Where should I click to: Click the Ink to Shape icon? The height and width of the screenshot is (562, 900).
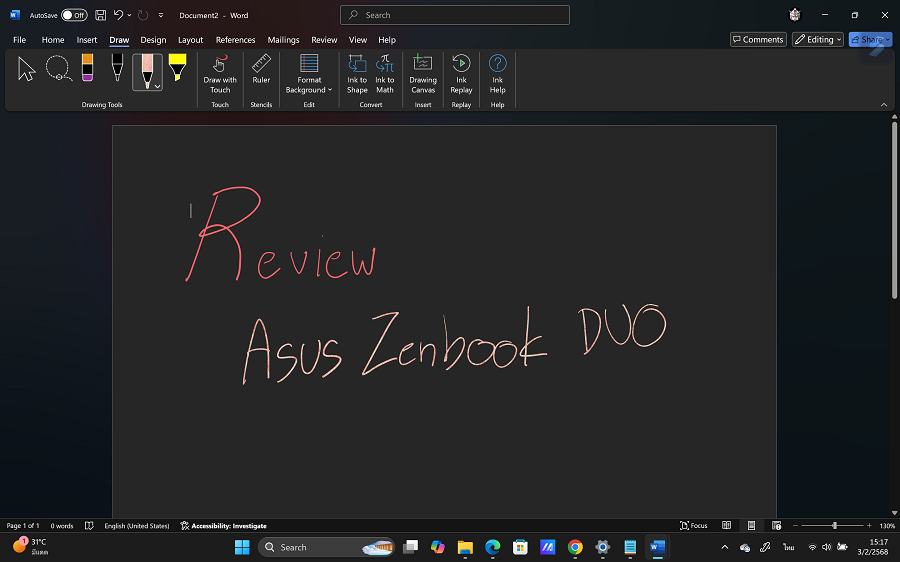click(x=357, y=74)
